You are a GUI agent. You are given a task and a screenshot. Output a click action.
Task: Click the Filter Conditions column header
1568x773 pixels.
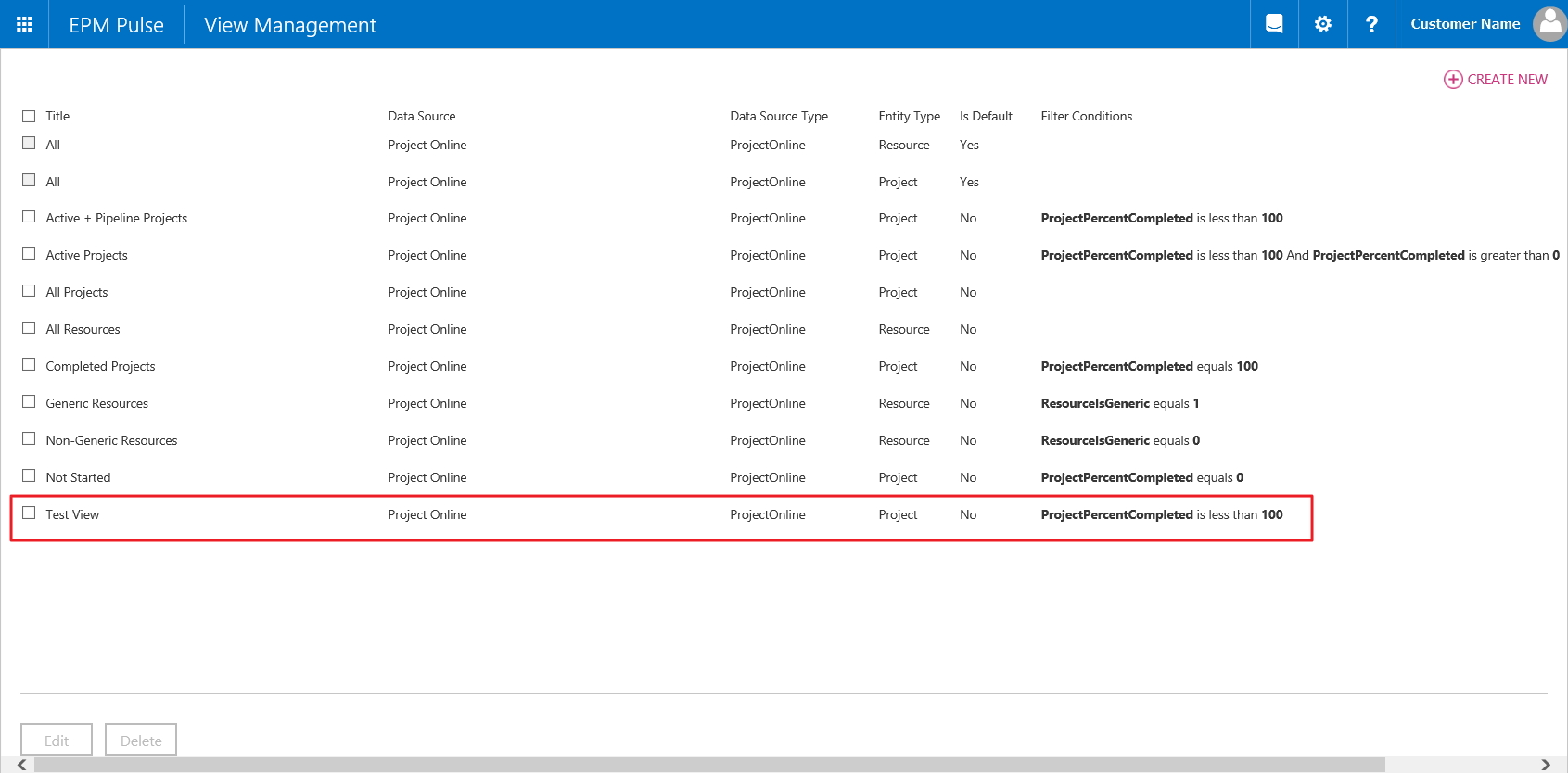coord(1087,116)
